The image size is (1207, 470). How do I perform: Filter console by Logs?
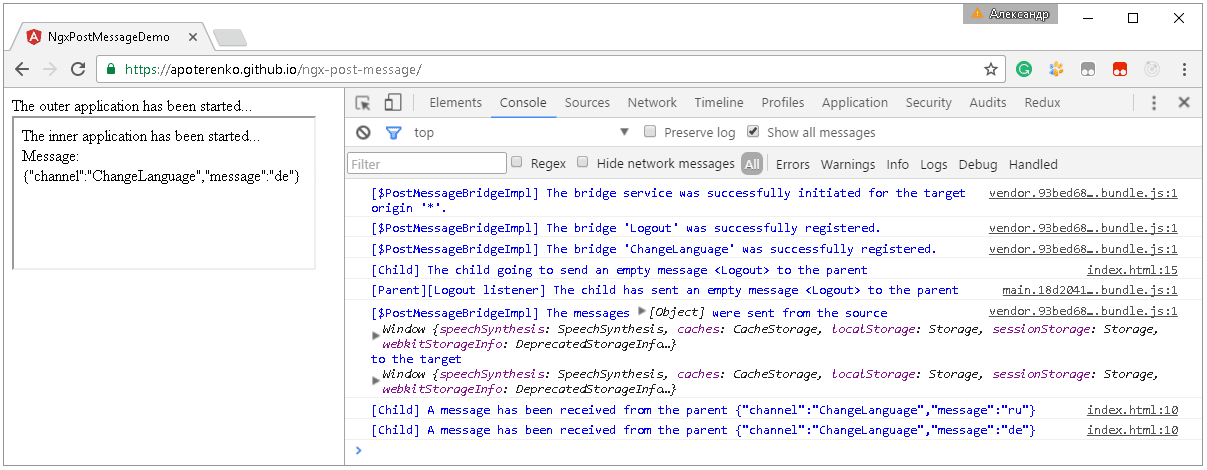click(934, 164)
